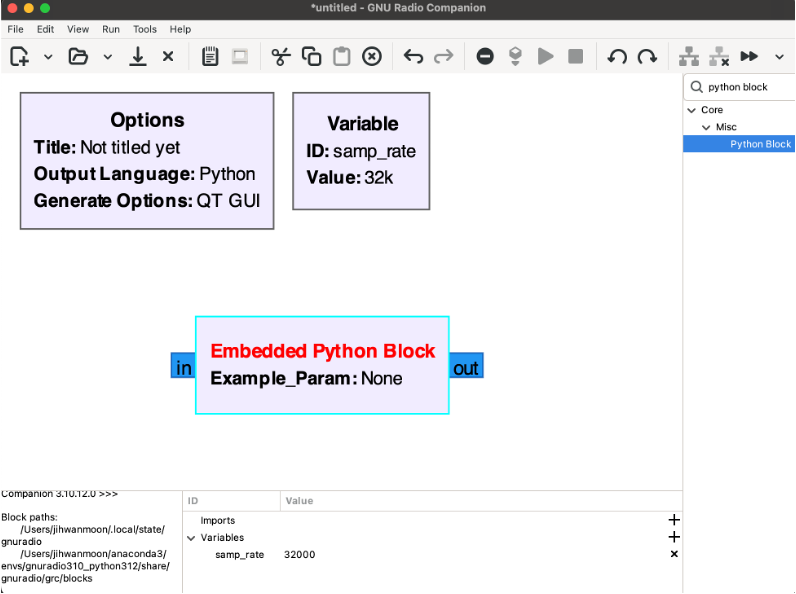
Task: Collapse the Misc subcategory
Action: coord(706,127)
